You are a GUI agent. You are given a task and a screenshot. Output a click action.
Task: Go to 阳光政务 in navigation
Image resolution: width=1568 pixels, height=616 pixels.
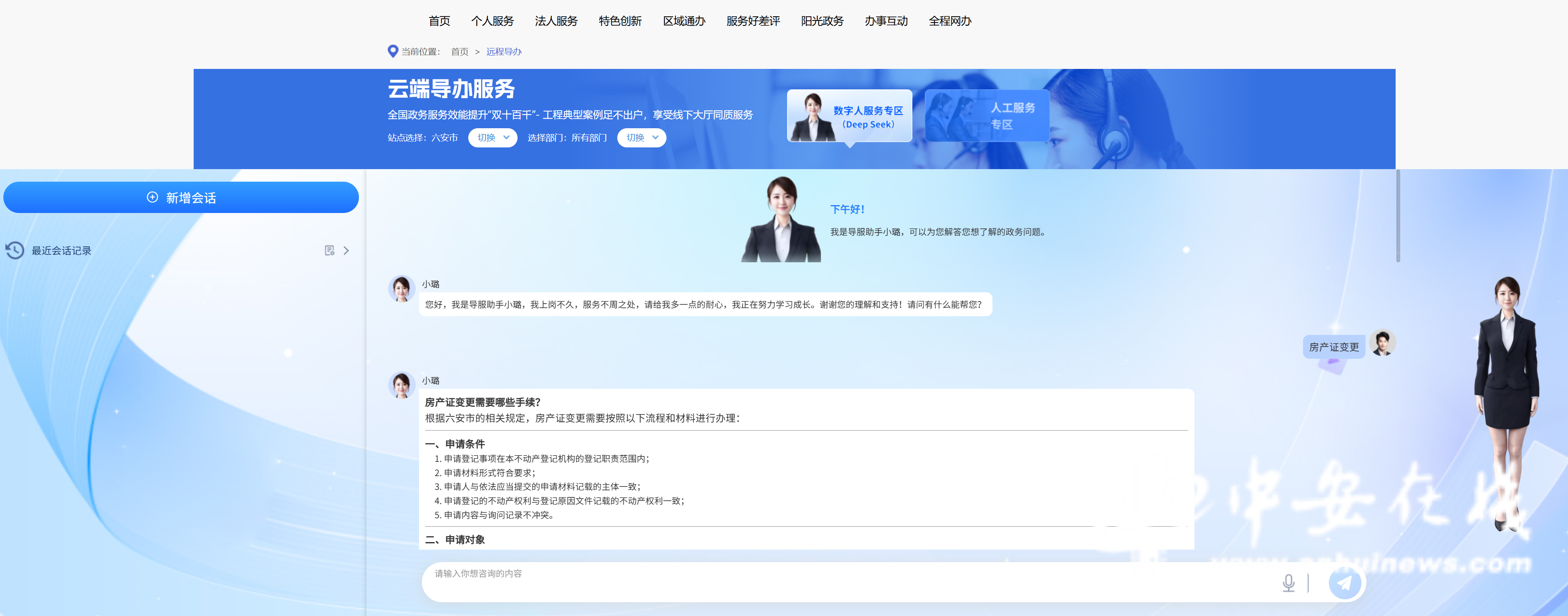point(822,21)
